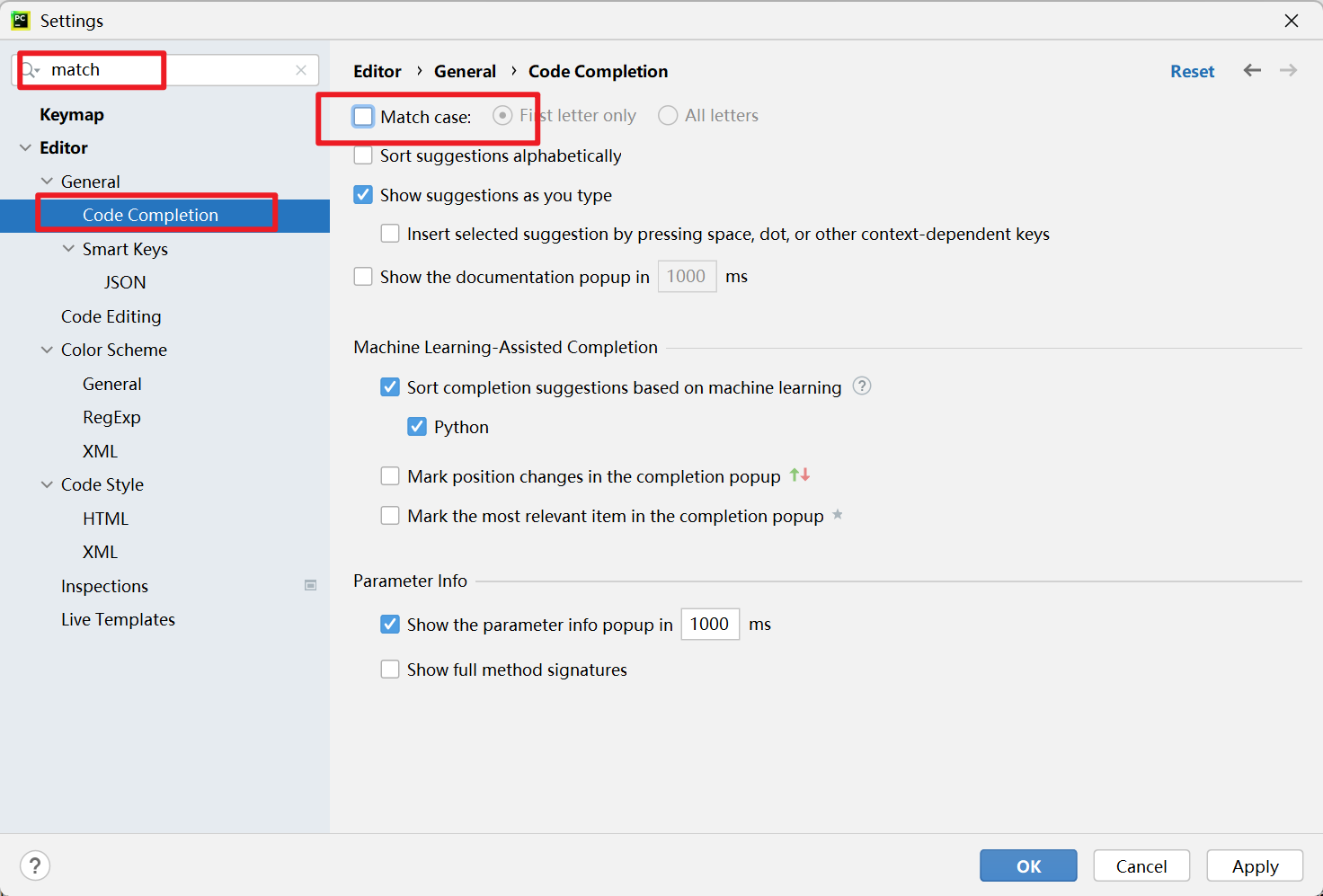Image resolution: width=1323 pixels, height=896 pixels.
Task: Enable Mark position changes in completion popup
Action: point(390,475)
